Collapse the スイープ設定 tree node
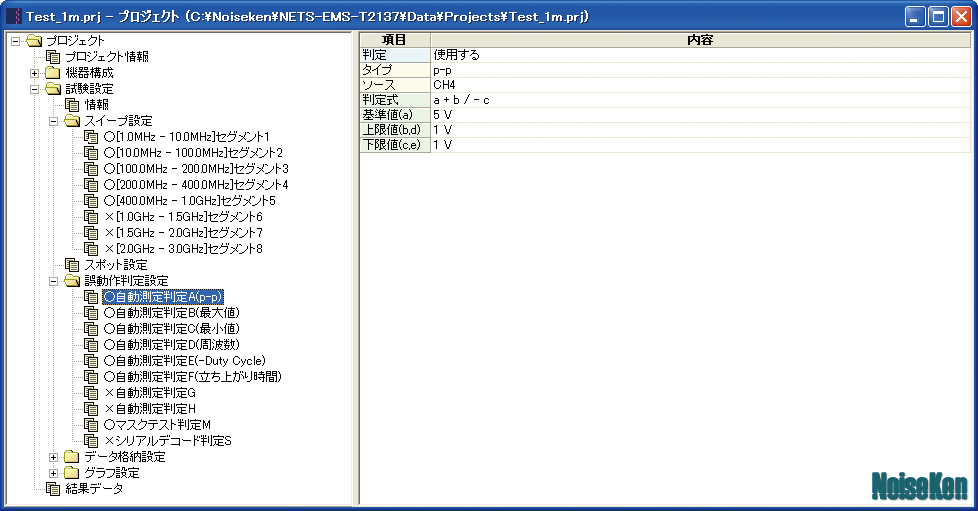The width and height of the screenshot is (978, 511). point(54,121)
